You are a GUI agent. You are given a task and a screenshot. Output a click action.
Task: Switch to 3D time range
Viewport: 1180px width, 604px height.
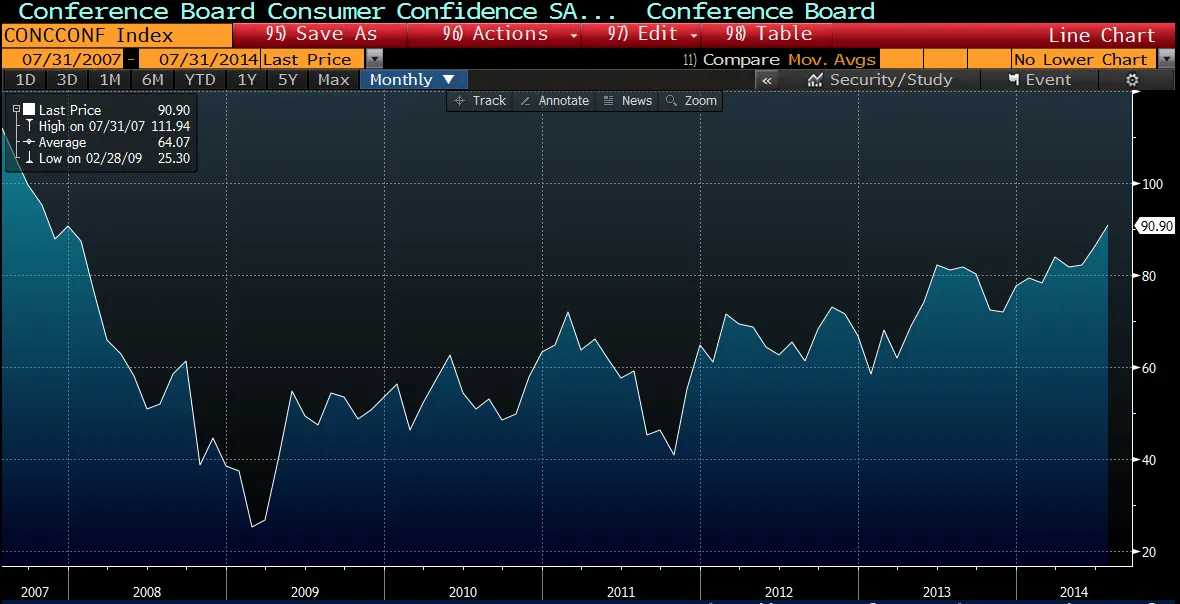(67, 80)
